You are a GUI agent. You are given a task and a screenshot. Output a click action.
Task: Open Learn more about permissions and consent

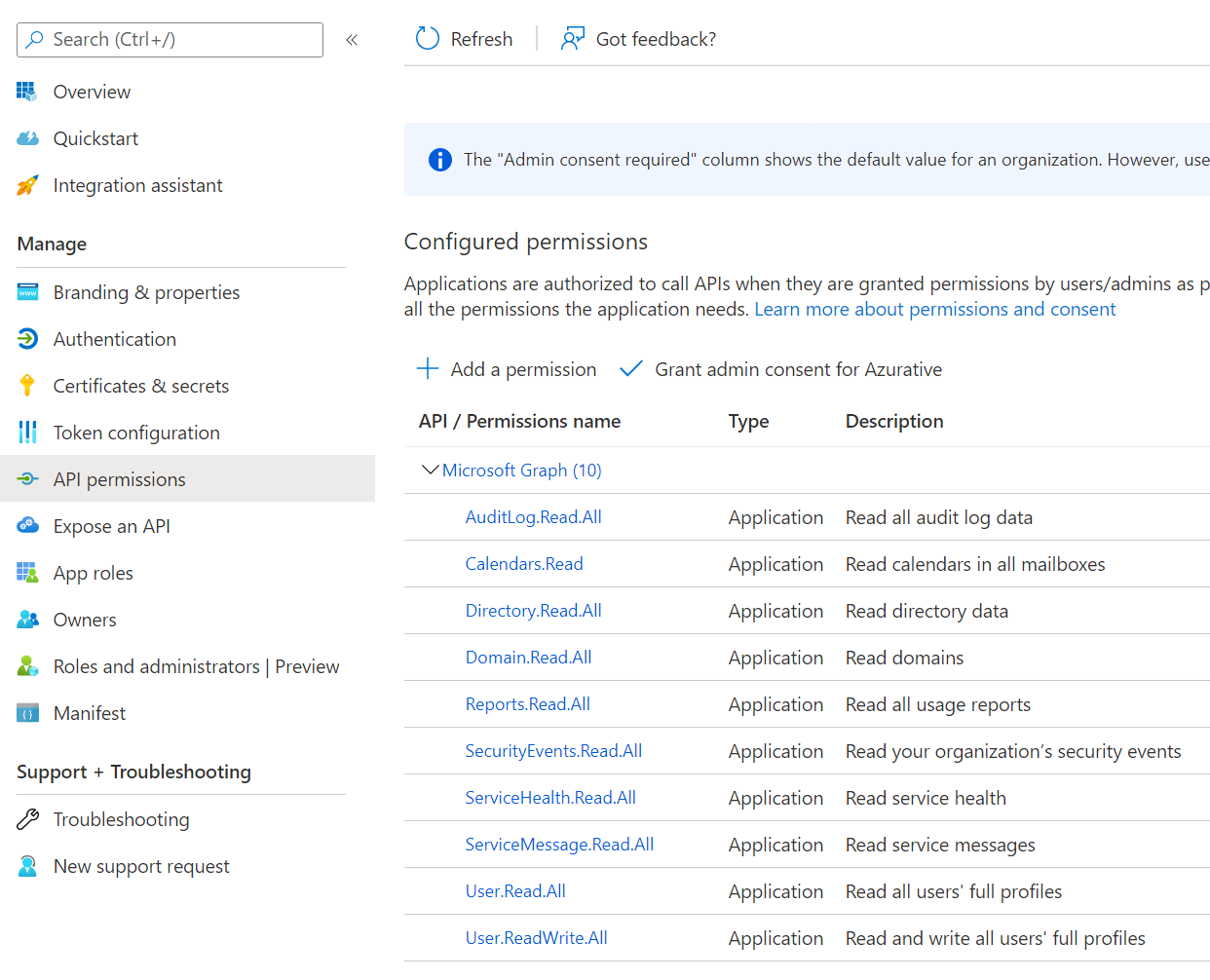(x=935, y=309)
